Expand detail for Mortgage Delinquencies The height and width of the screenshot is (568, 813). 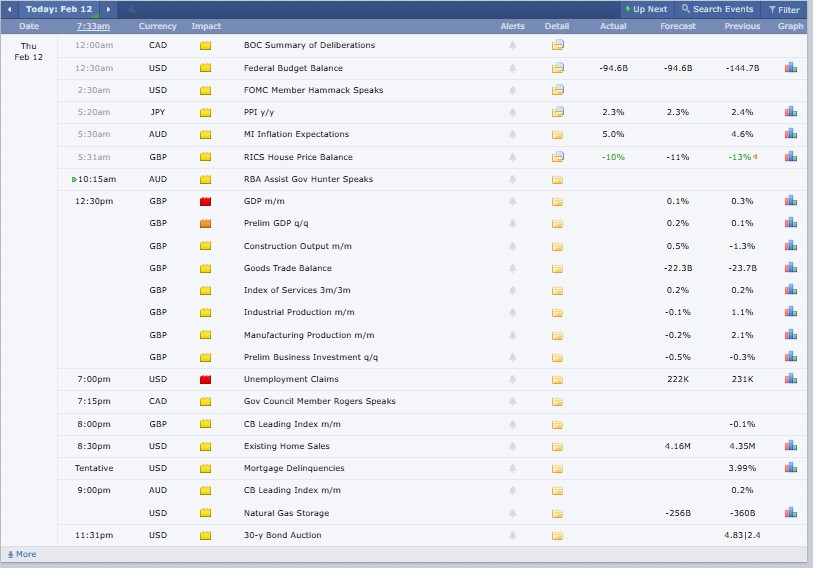[557, 469]
